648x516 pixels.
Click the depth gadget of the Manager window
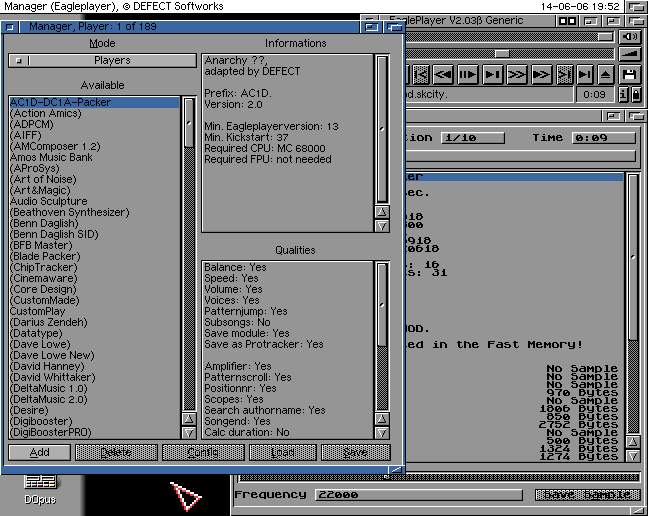[x=395, y=27]
